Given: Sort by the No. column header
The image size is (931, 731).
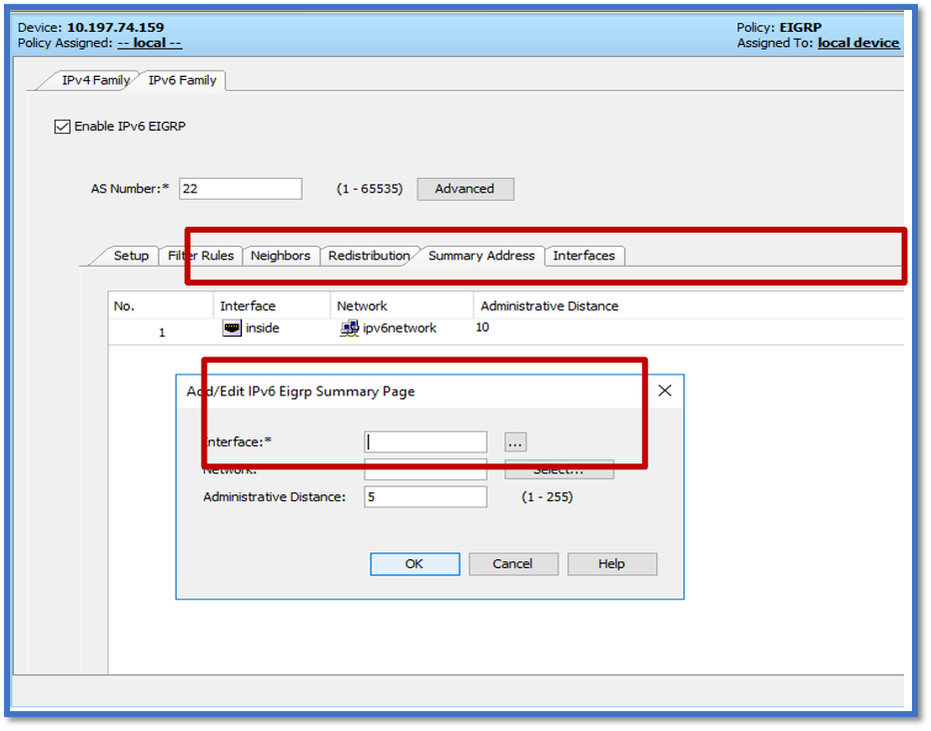Looking at the screenshot, I should (x=160, y=306).
